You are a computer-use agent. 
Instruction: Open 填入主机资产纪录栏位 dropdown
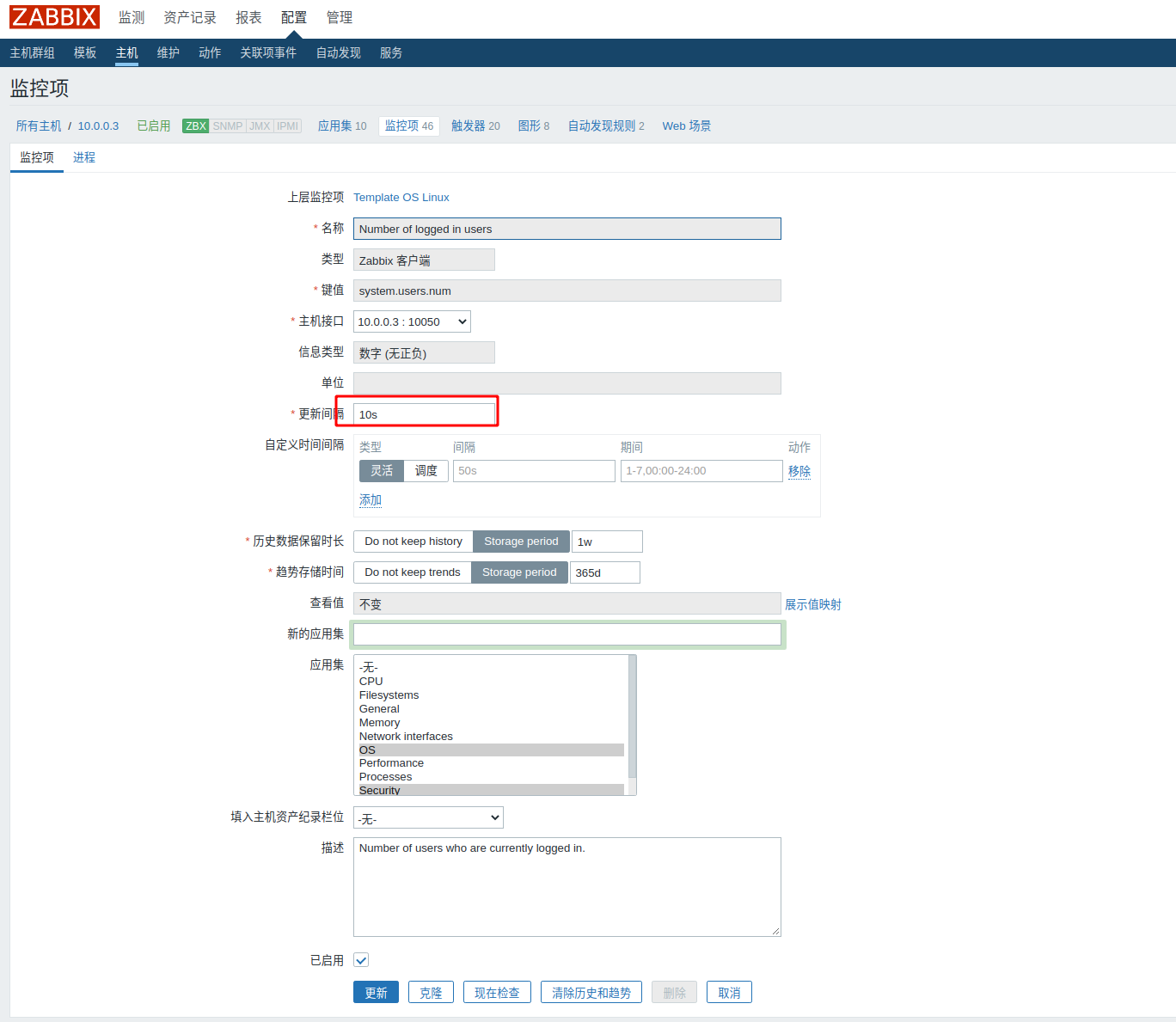(428, 817)
